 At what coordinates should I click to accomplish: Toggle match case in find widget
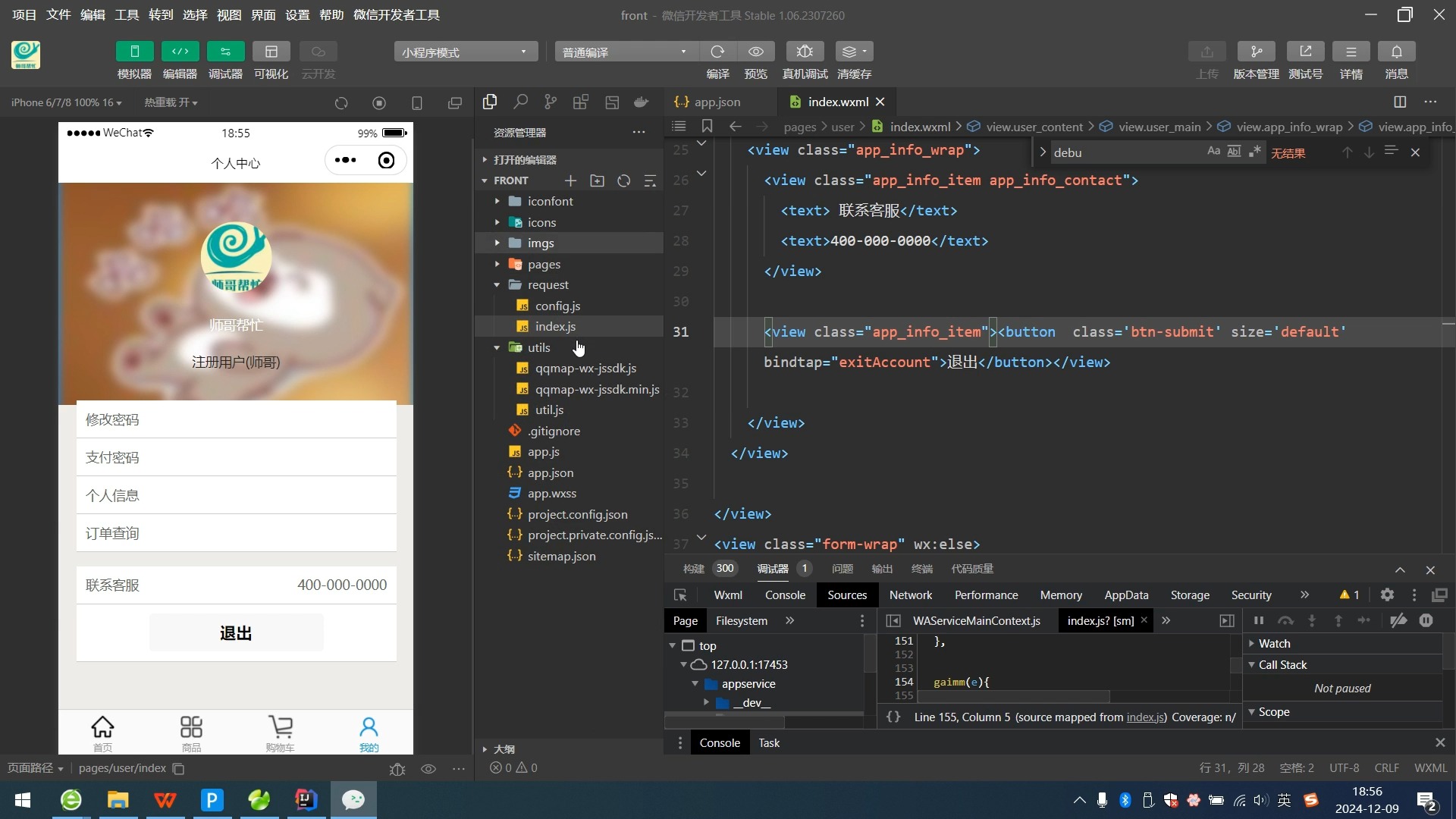1213,152
